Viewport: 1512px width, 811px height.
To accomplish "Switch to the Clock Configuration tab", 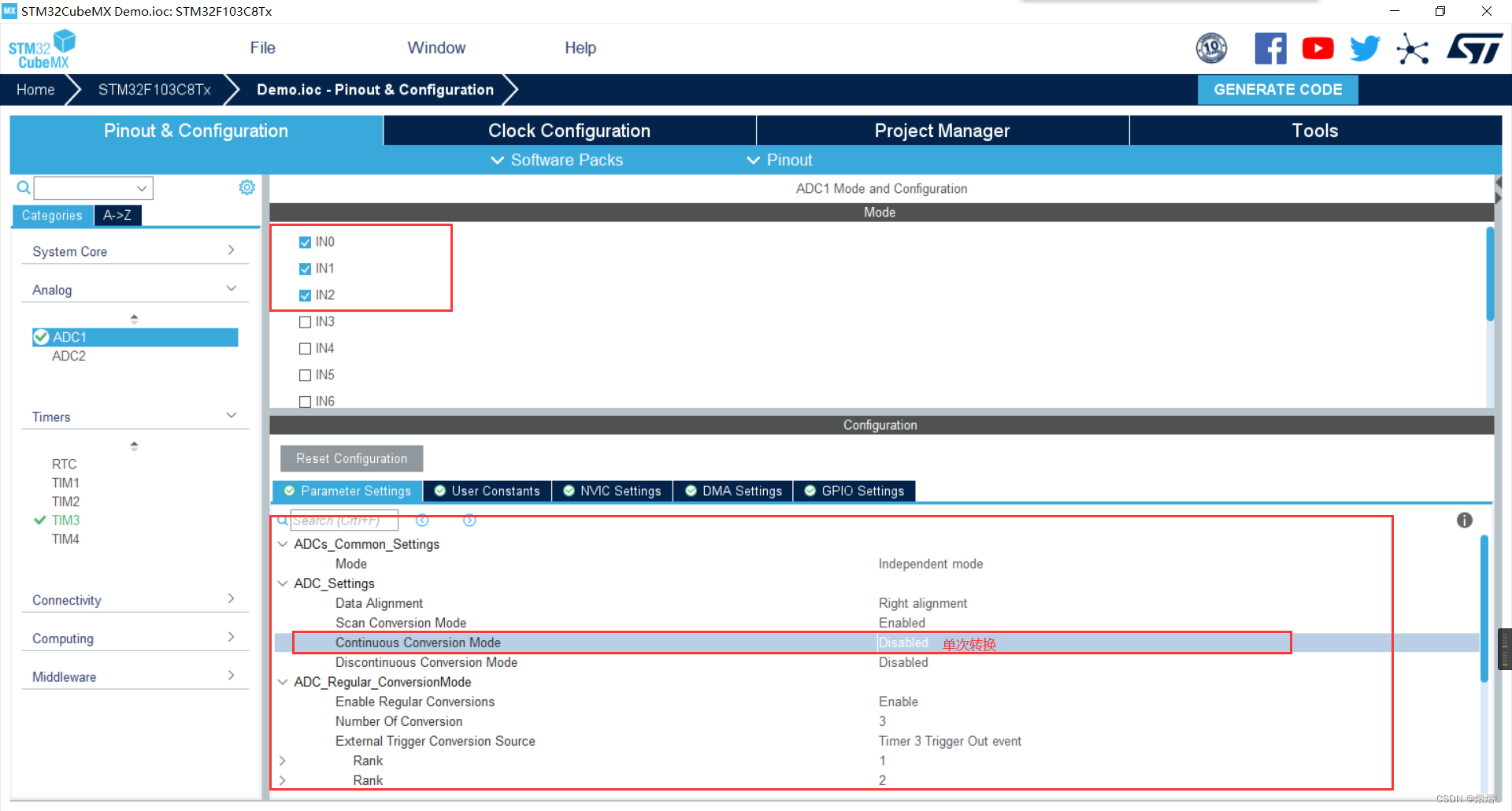I will point(569,131).
